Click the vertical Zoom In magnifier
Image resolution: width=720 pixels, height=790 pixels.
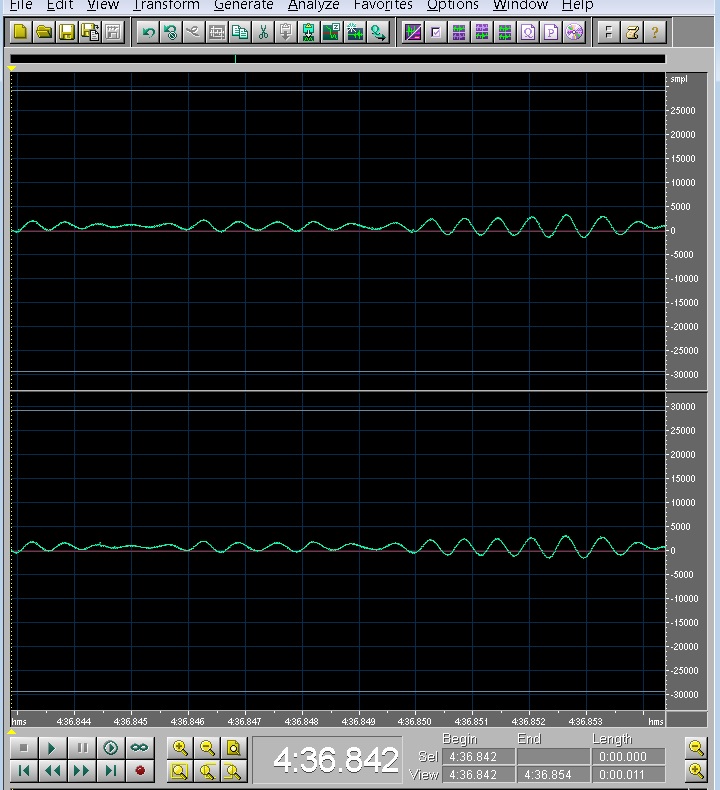(696, 770)
